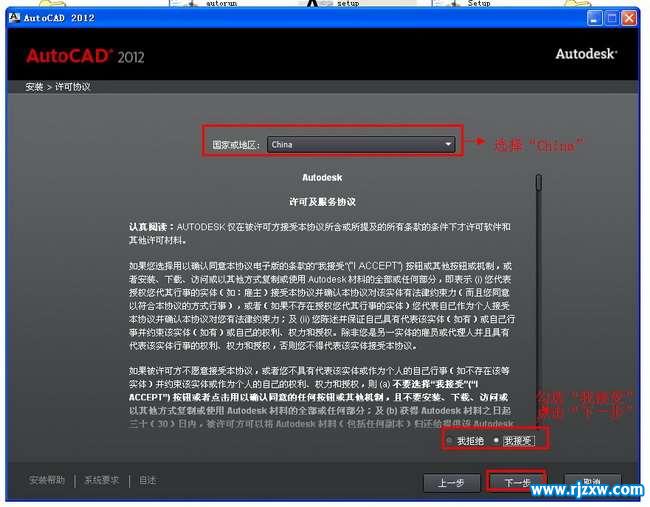Click the cancel button at bottom right
Image resolution: width=650 pixels, height=507 pixels.
click(x=593, y=482)
